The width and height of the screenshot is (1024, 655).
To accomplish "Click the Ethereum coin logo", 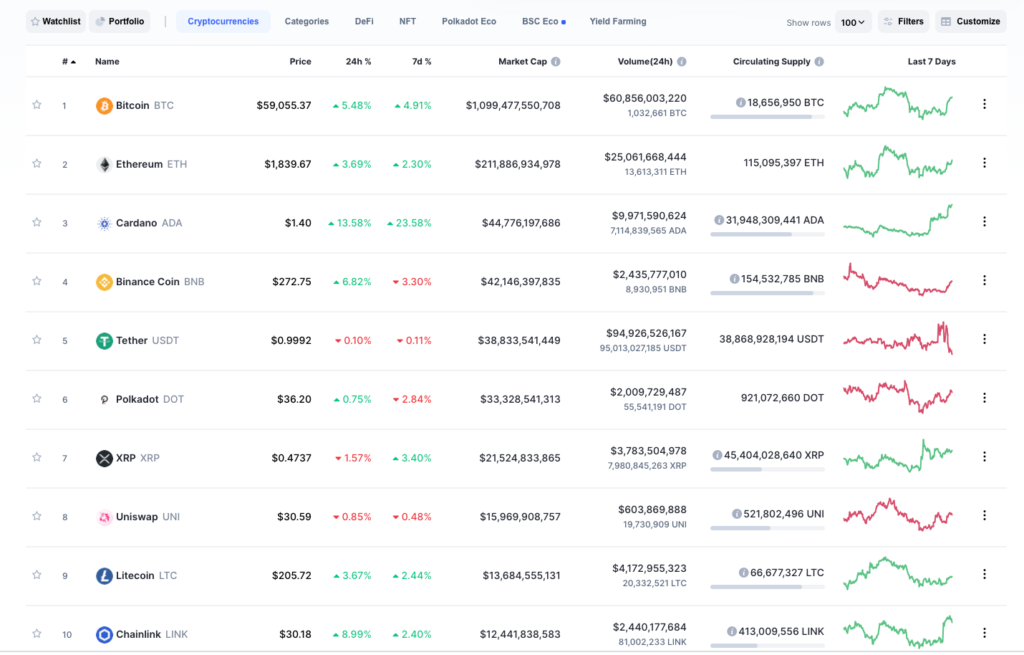I will [x=104, y=164].
